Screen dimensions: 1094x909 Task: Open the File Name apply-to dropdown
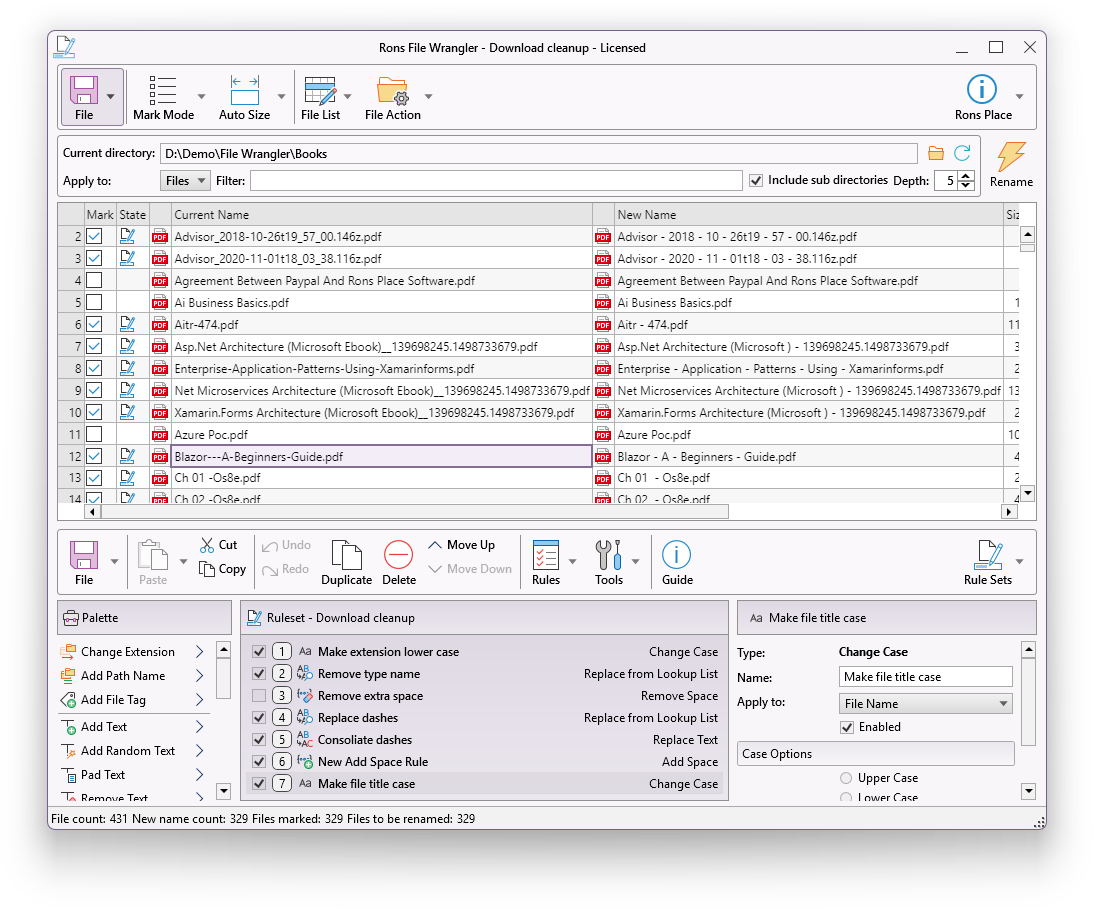(x=925, y=703)
